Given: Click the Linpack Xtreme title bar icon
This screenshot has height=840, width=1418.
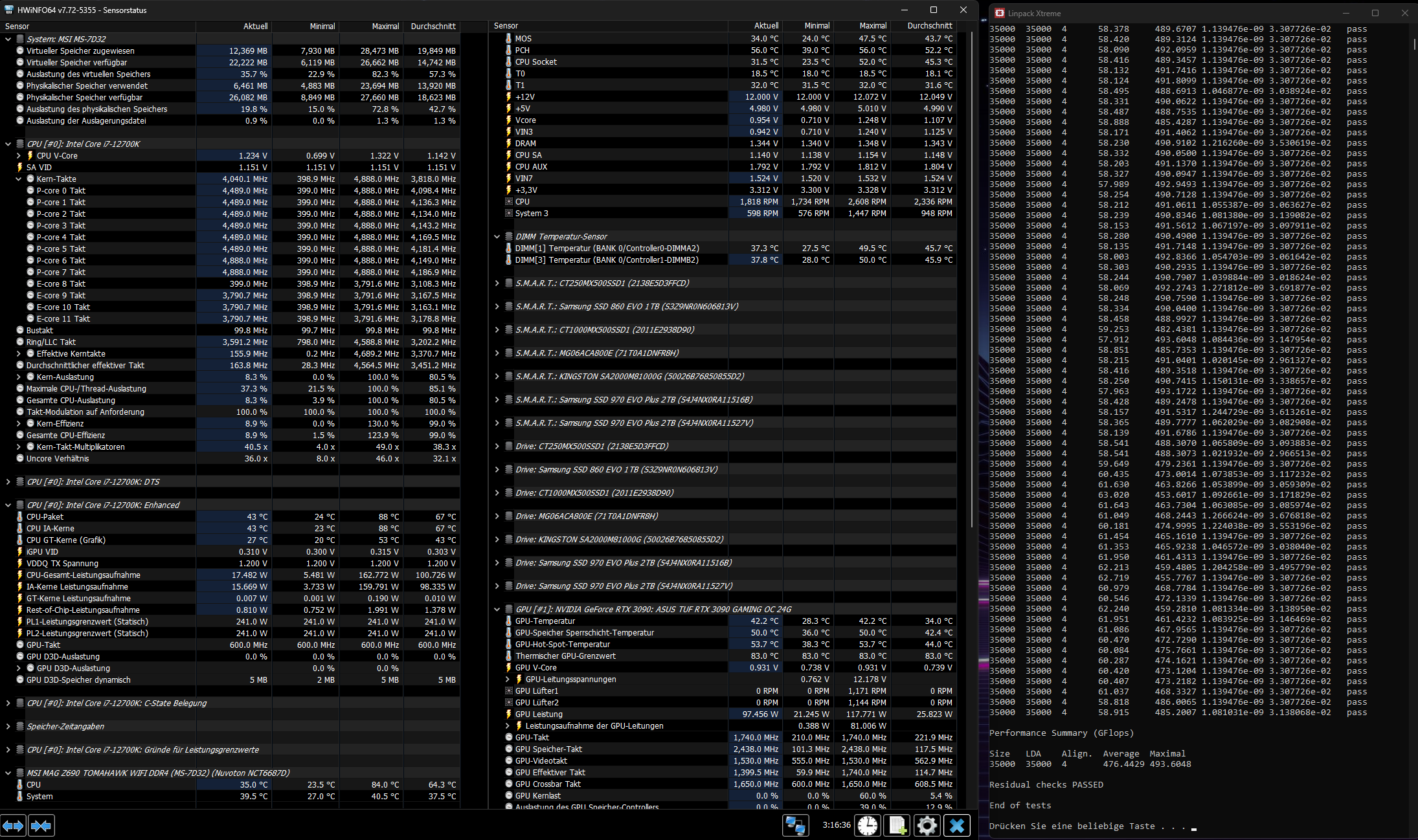Looking at the screenshot, I should pos(1000,13).
